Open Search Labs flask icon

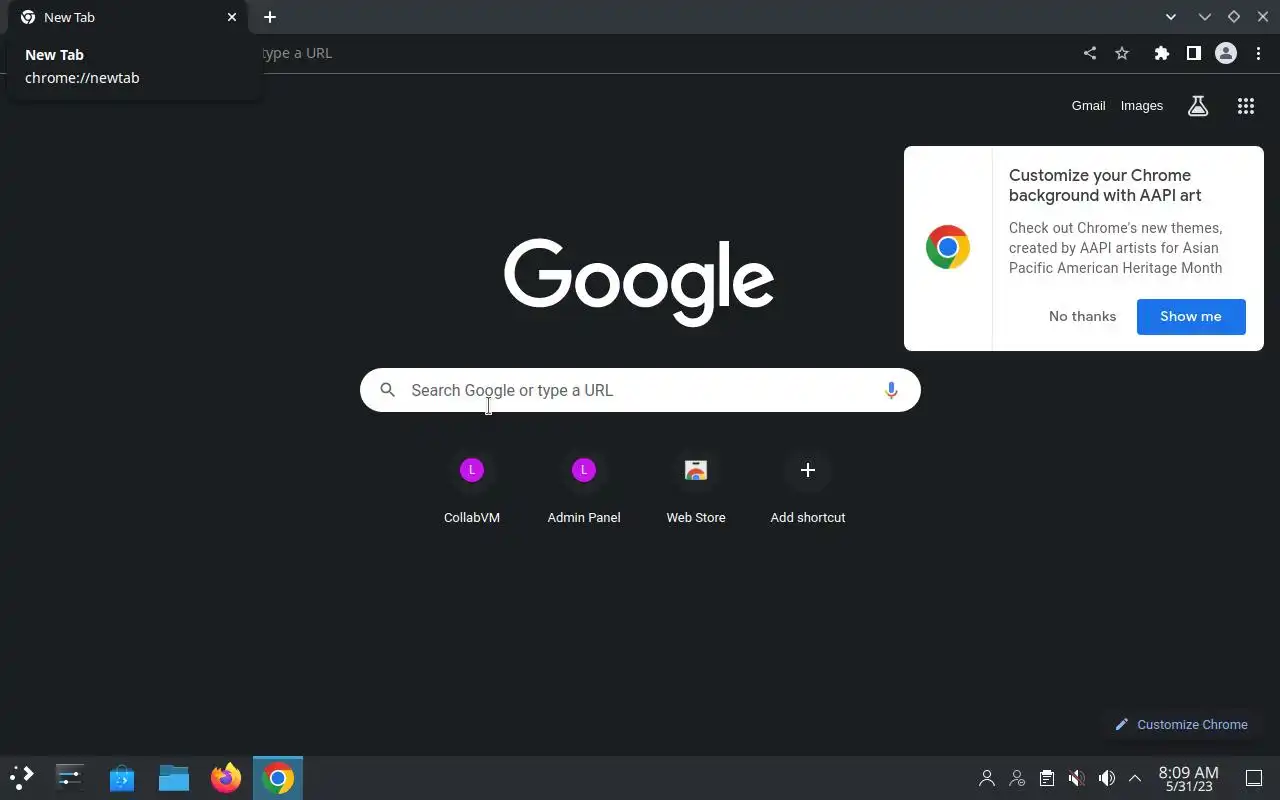pos(1198,106)
